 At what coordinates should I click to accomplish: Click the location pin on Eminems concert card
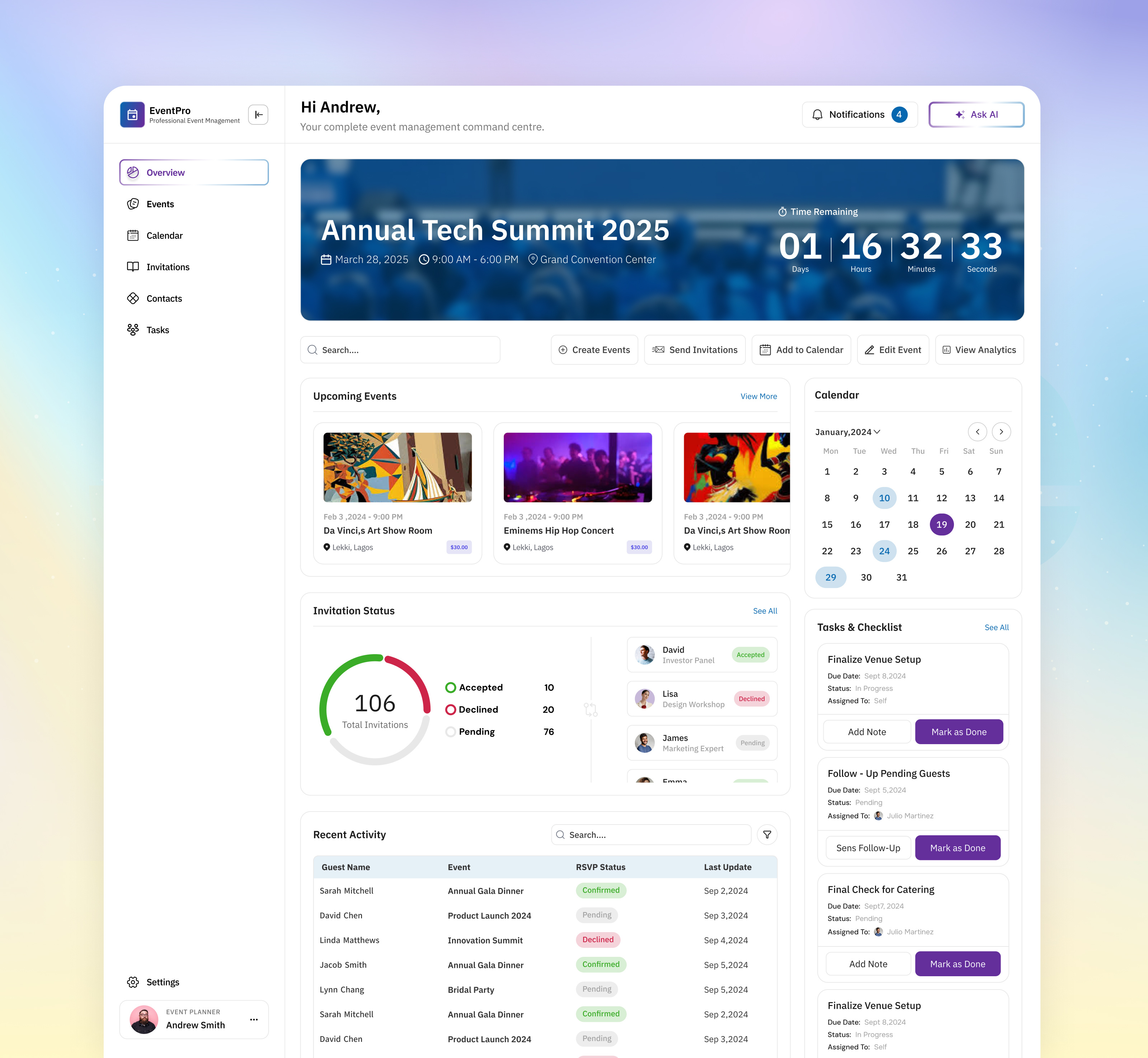[507, 547]
